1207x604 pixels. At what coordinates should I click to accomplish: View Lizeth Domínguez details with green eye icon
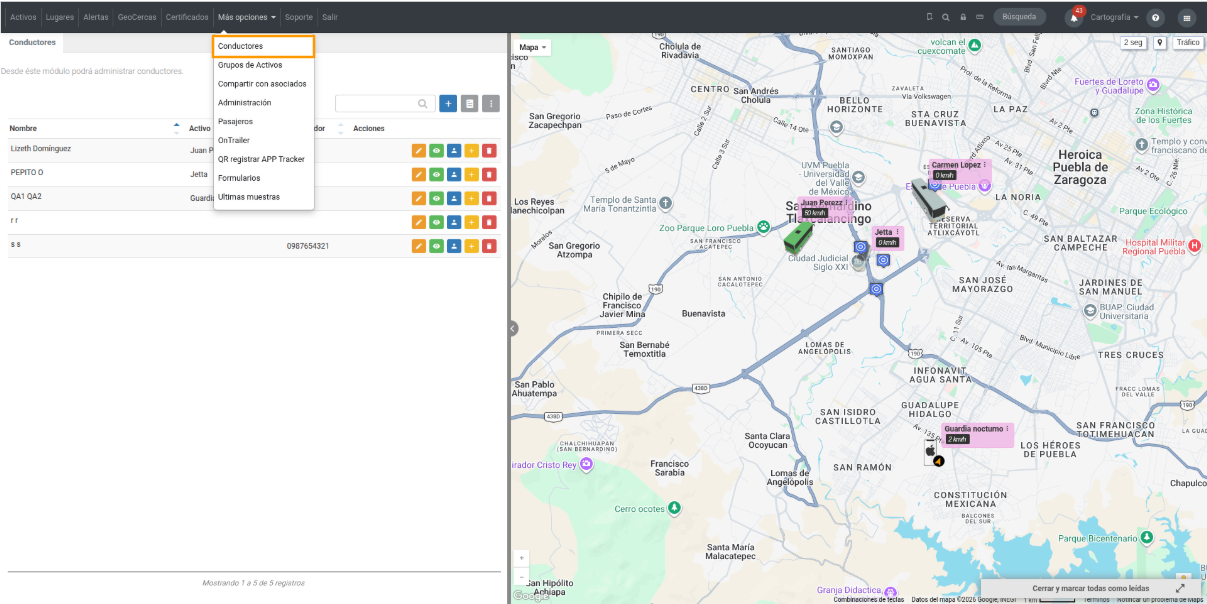coord(436,151)
